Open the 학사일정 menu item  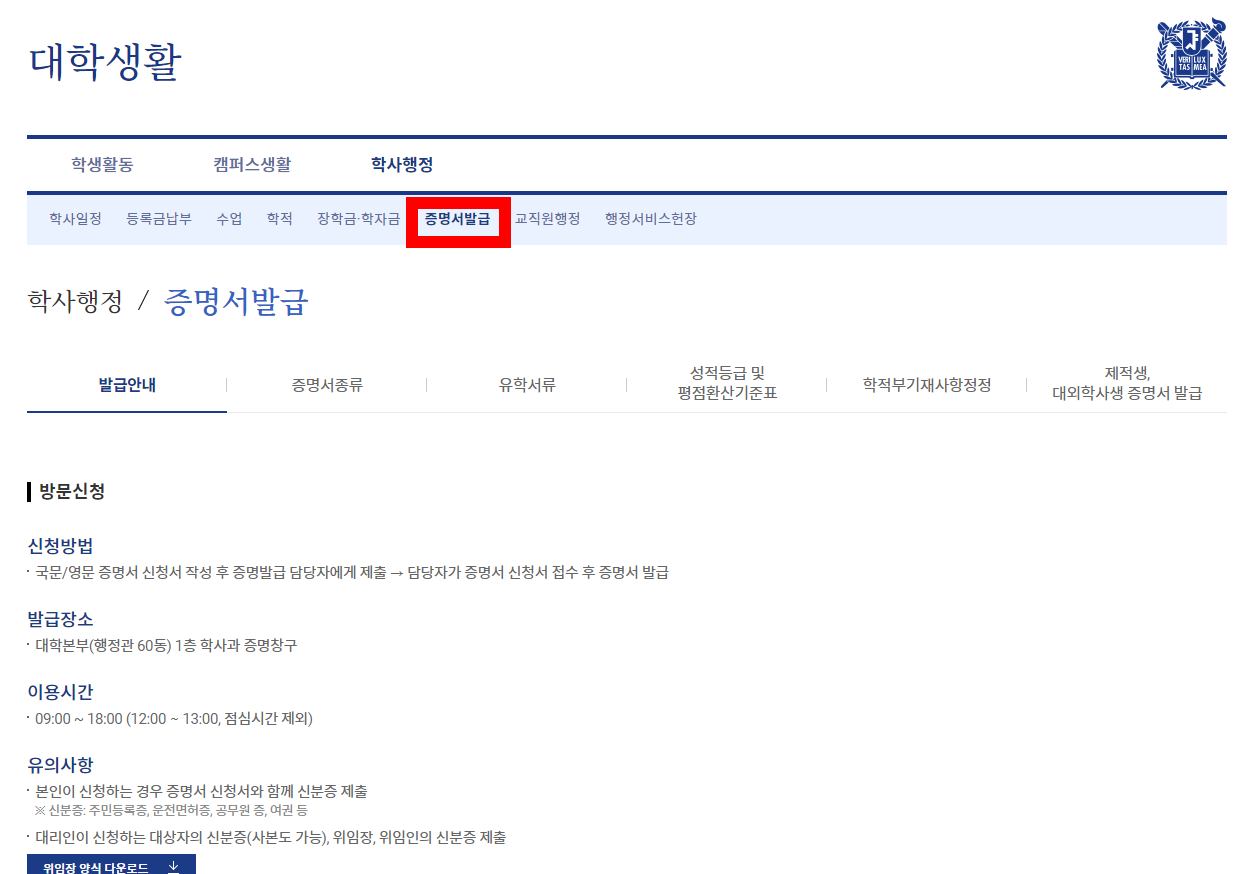[73, 219]
